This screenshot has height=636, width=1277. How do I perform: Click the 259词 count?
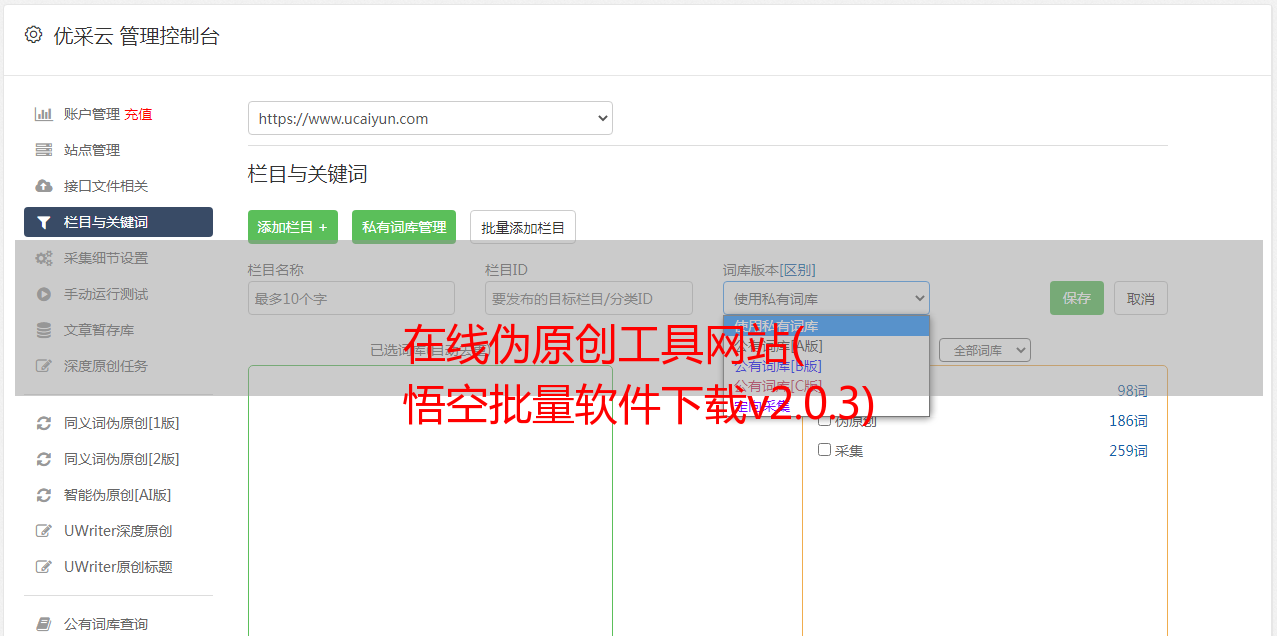click(x=1128, y=451)
